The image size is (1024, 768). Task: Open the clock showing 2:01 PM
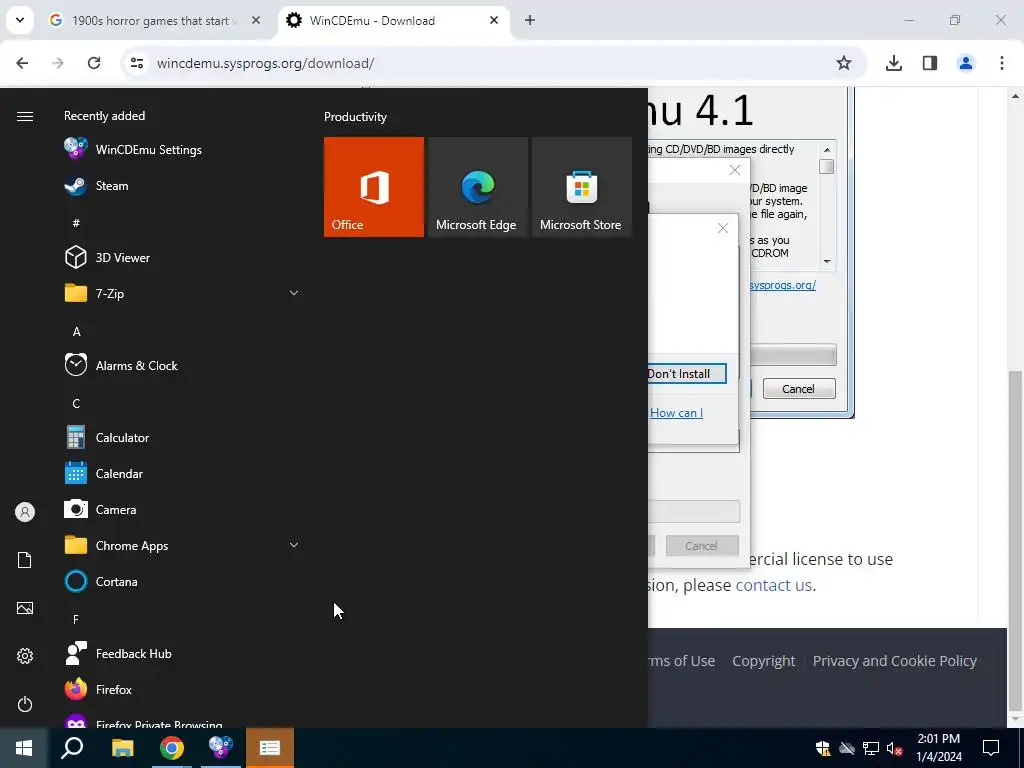click(x=938, y=748)
